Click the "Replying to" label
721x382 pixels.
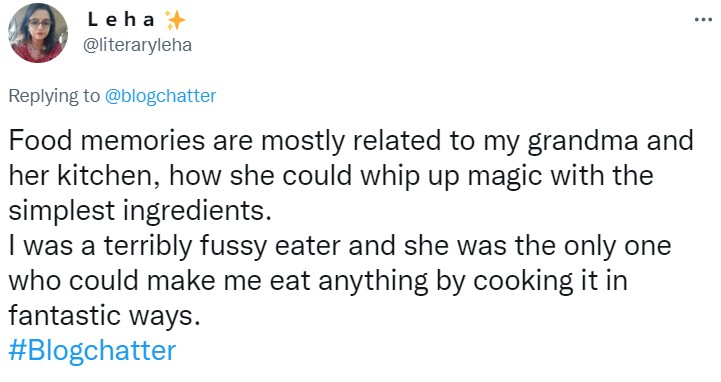tap(54, 96)
